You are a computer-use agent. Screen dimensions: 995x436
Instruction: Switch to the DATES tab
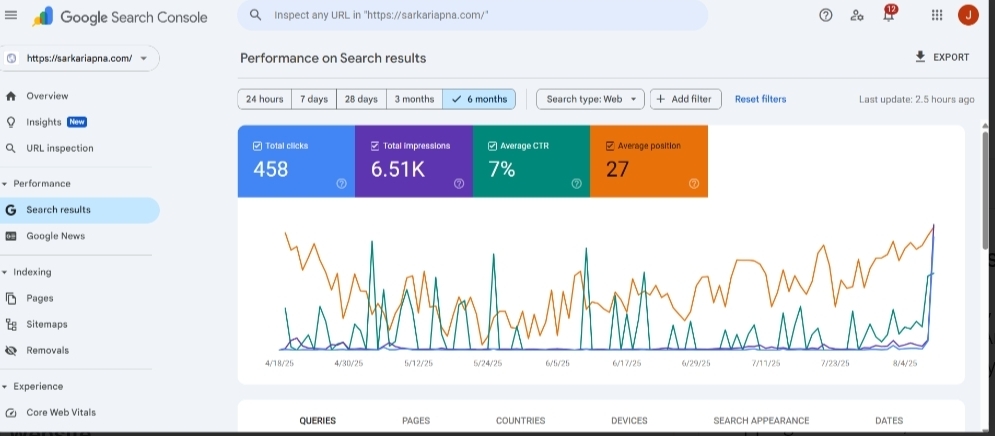click(x=888, y=420)
